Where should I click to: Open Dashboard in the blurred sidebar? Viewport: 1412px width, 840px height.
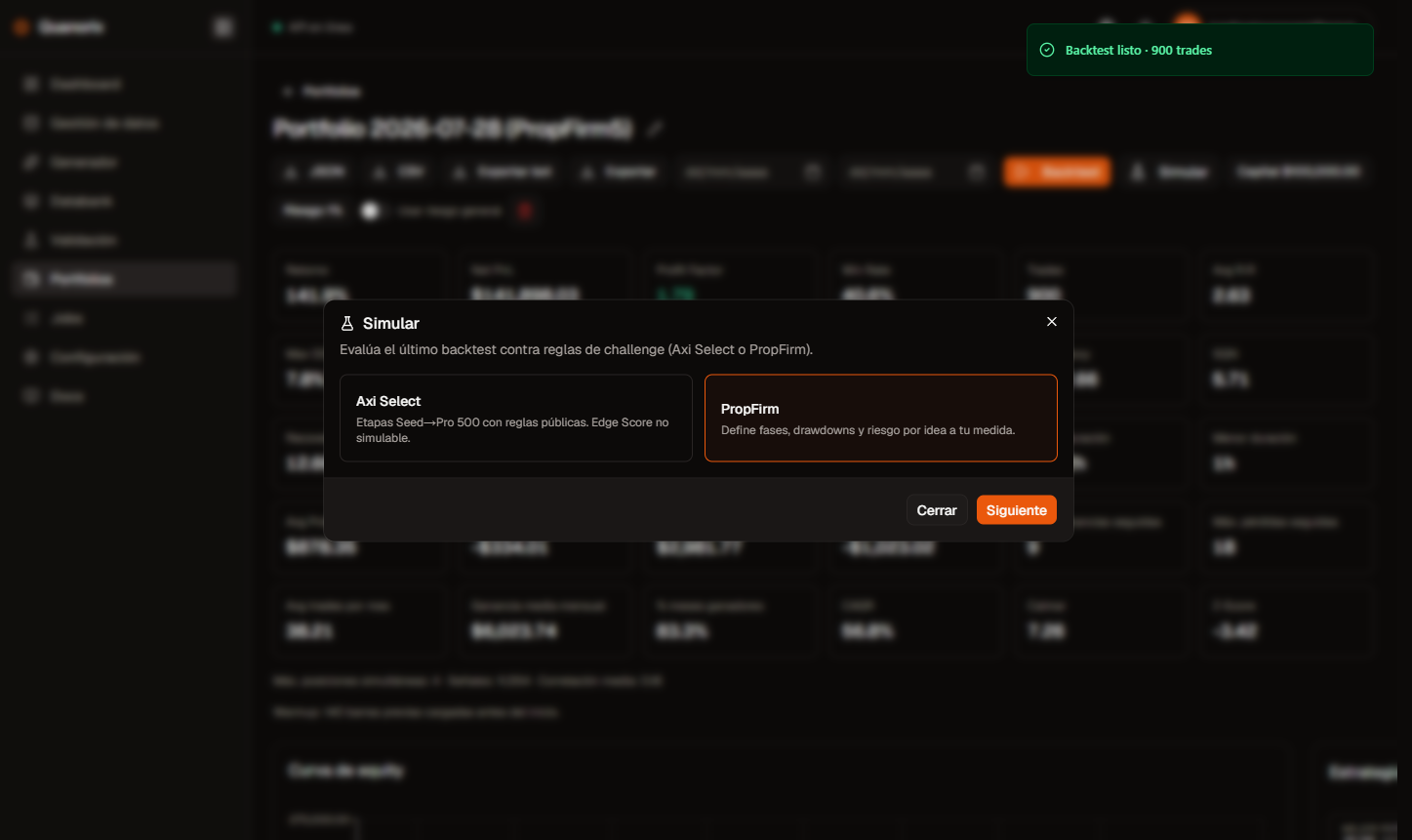(125, 85)
